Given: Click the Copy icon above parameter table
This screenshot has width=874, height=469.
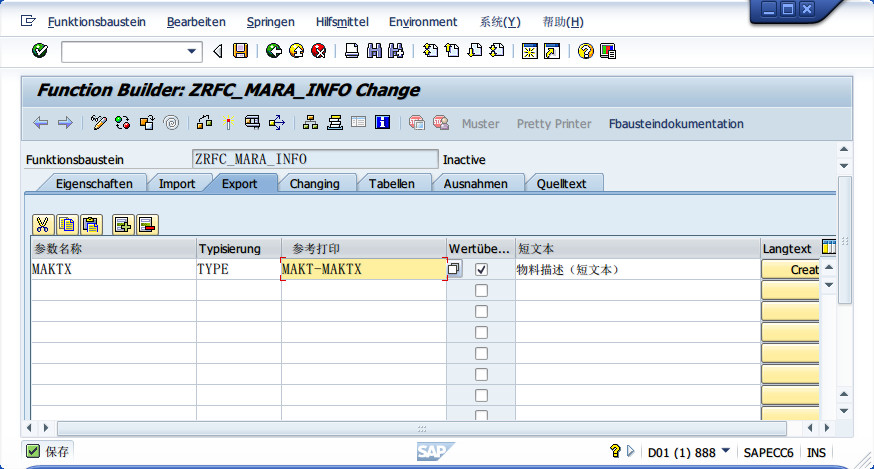Looking at the screenshot, I should [x=67, y=225].
